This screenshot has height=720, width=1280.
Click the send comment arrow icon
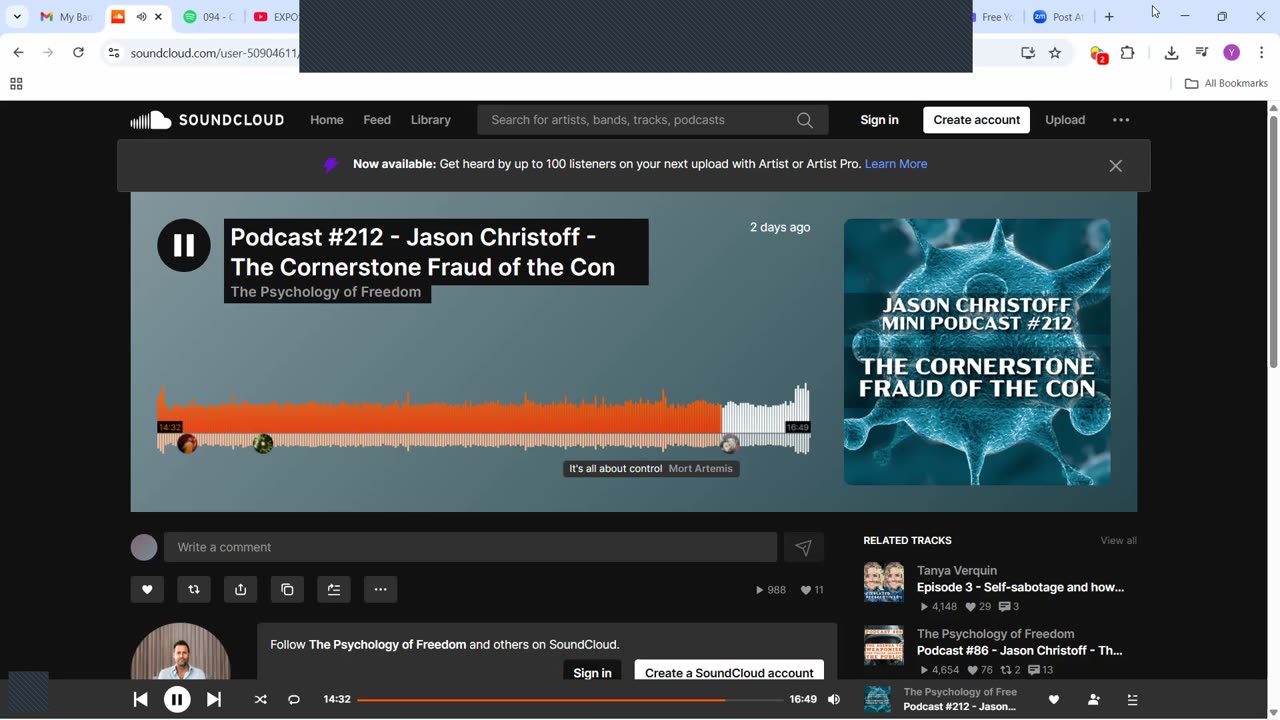point(803,547)
